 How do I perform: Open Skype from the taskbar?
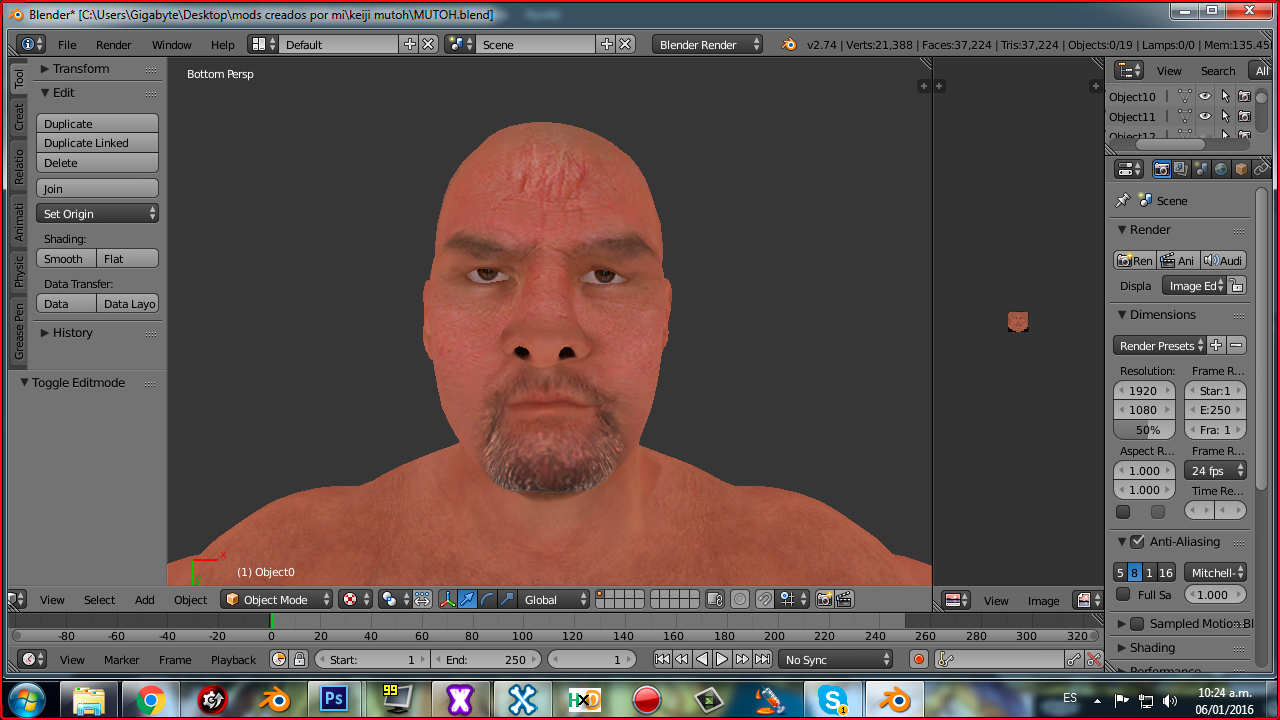click(x=833, y=699)
